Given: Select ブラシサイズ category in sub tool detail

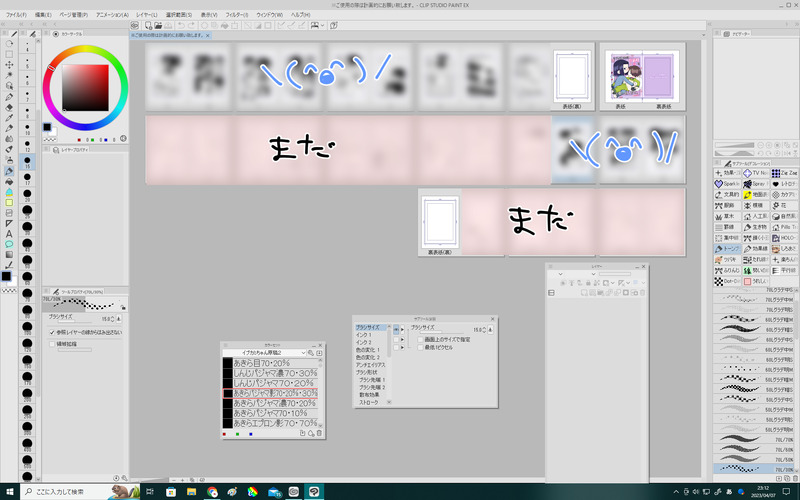Looking at the screenshot, I should click(371, 327).
